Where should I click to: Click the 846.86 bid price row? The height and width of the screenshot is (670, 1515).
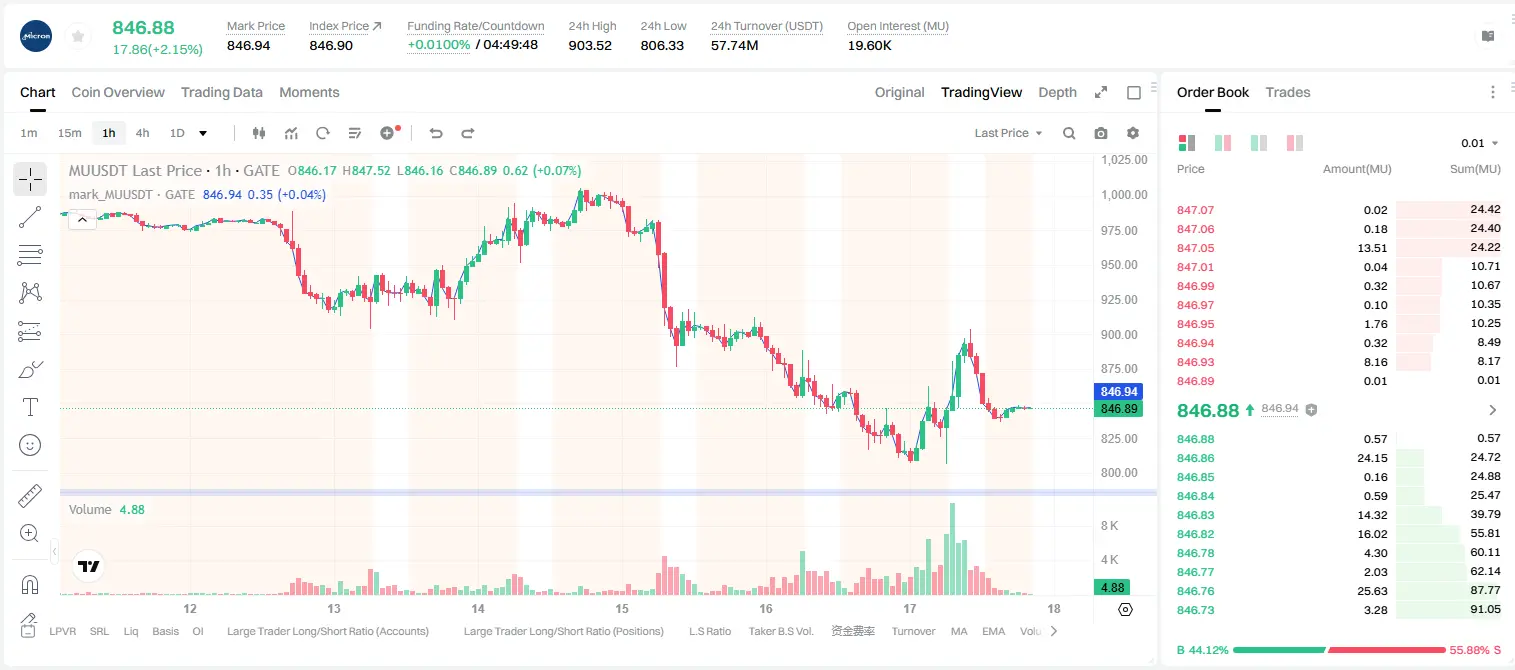point(1339,457)
